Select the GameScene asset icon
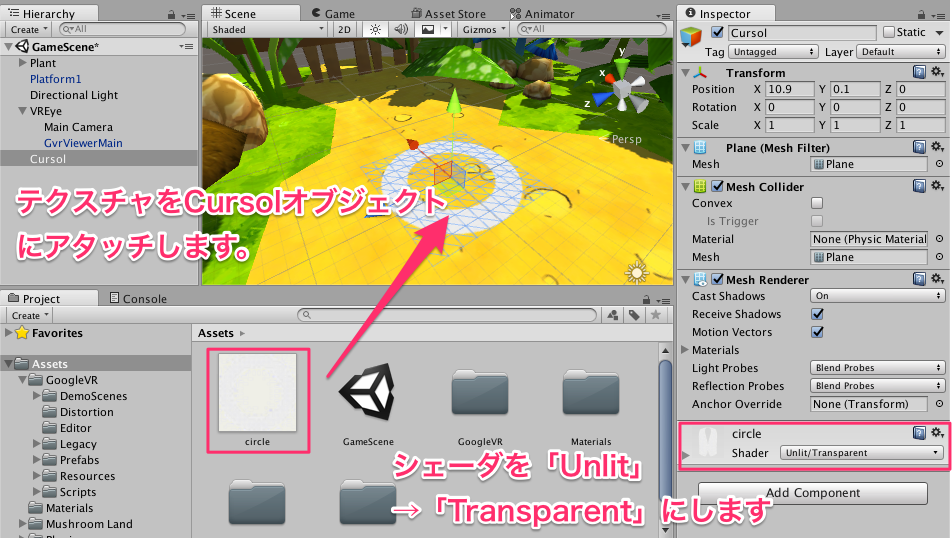Screen dimensions: 952x538 pos(367,392)
